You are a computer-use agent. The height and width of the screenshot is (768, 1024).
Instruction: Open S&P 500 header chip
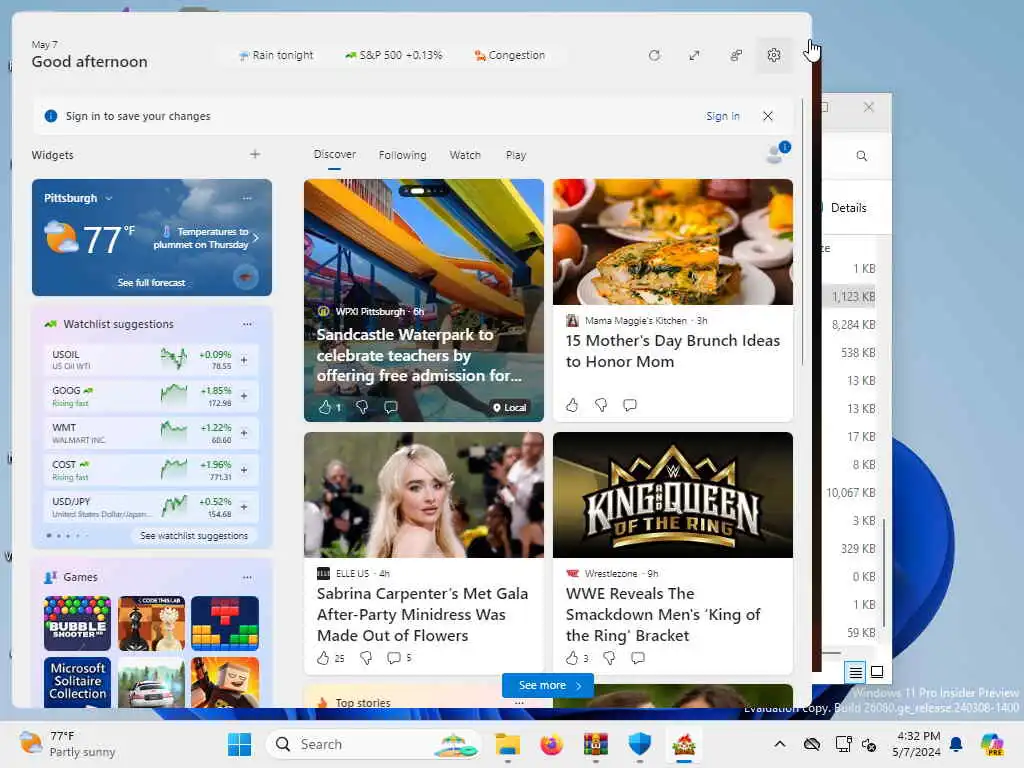tap(394, 56)
